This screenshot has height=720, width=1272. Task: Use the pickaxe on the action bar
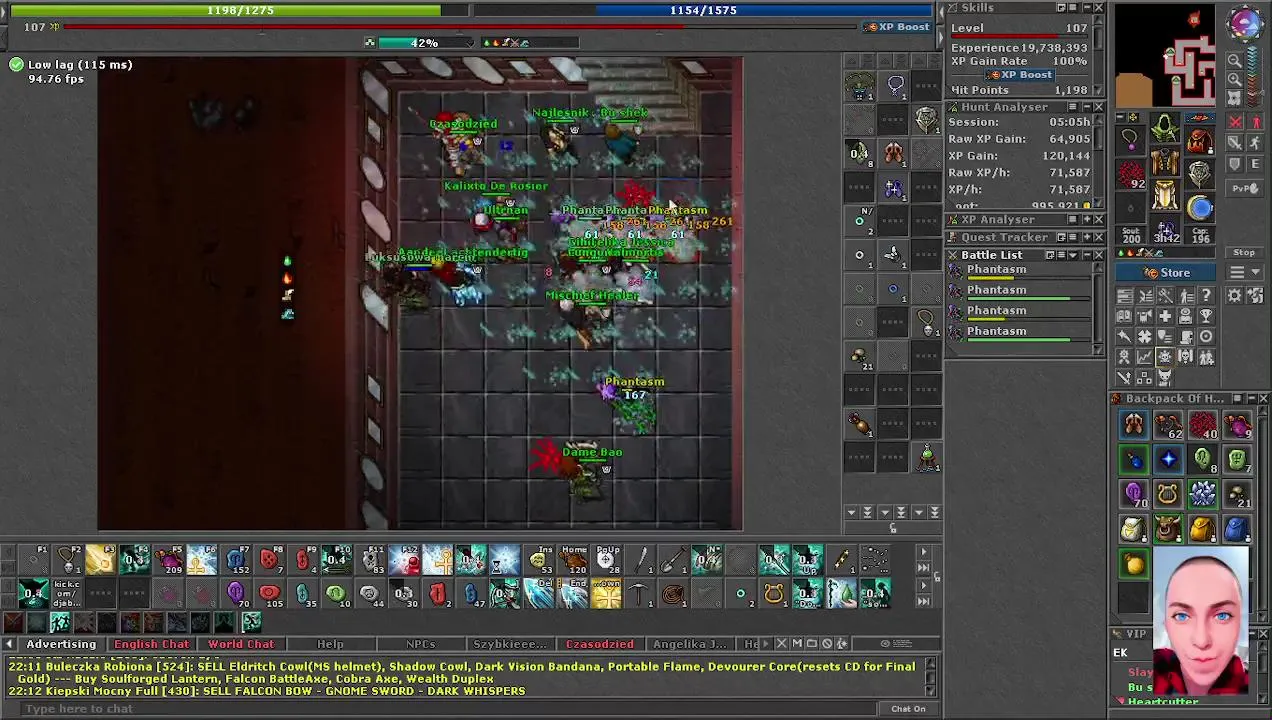point(639,593)
